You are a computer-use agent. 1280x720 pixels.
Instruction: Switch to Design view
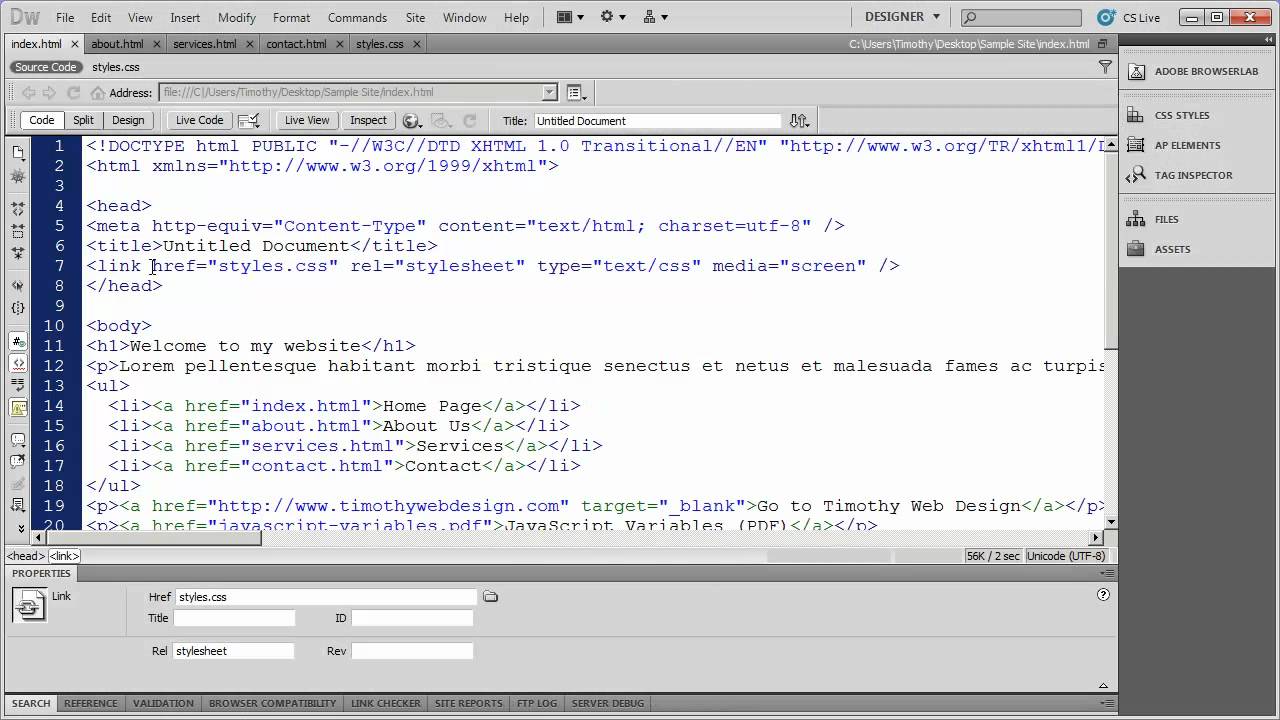tap(128, 120)
